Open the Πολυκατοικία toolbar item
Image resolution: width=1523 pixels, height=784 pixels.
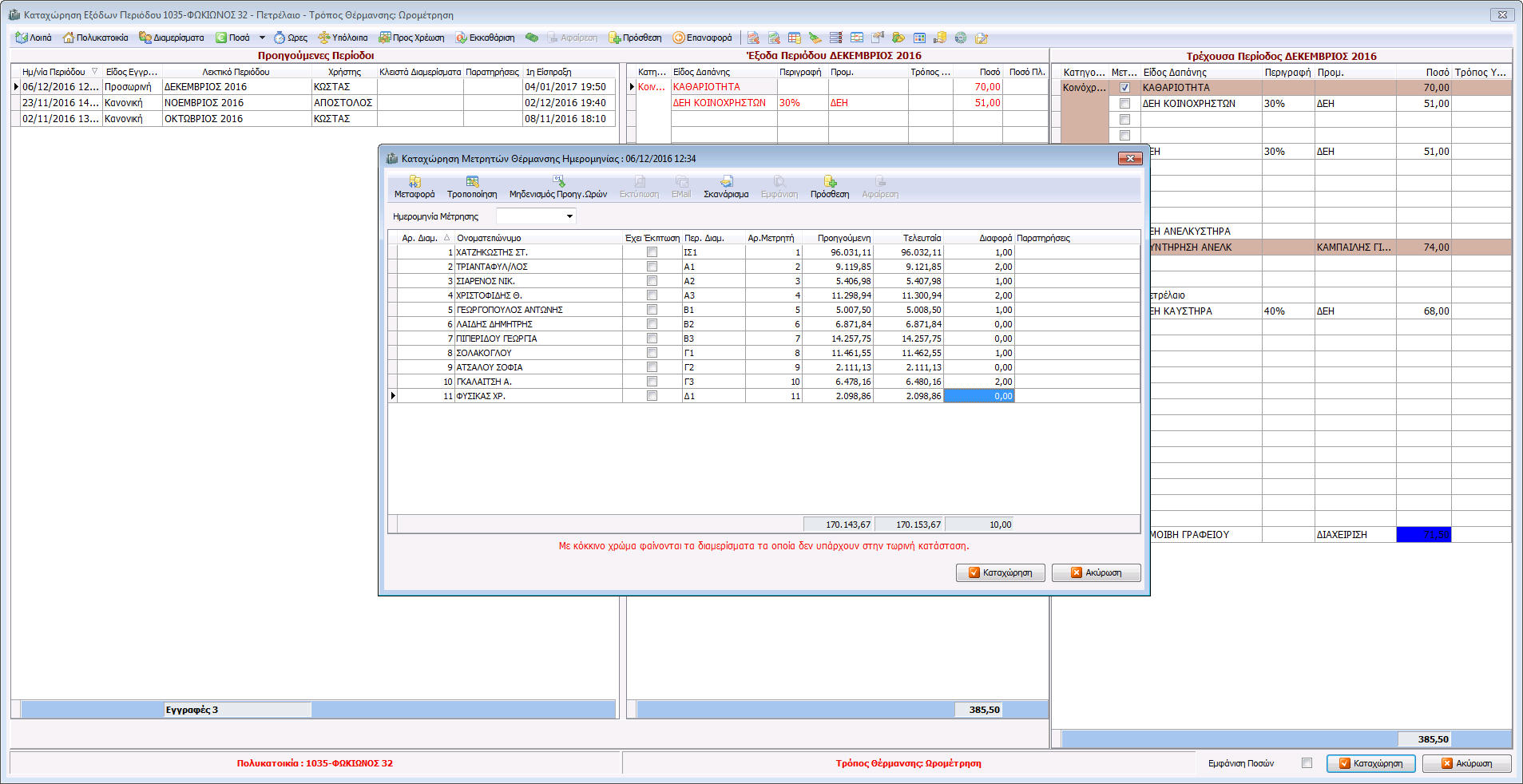96,38
